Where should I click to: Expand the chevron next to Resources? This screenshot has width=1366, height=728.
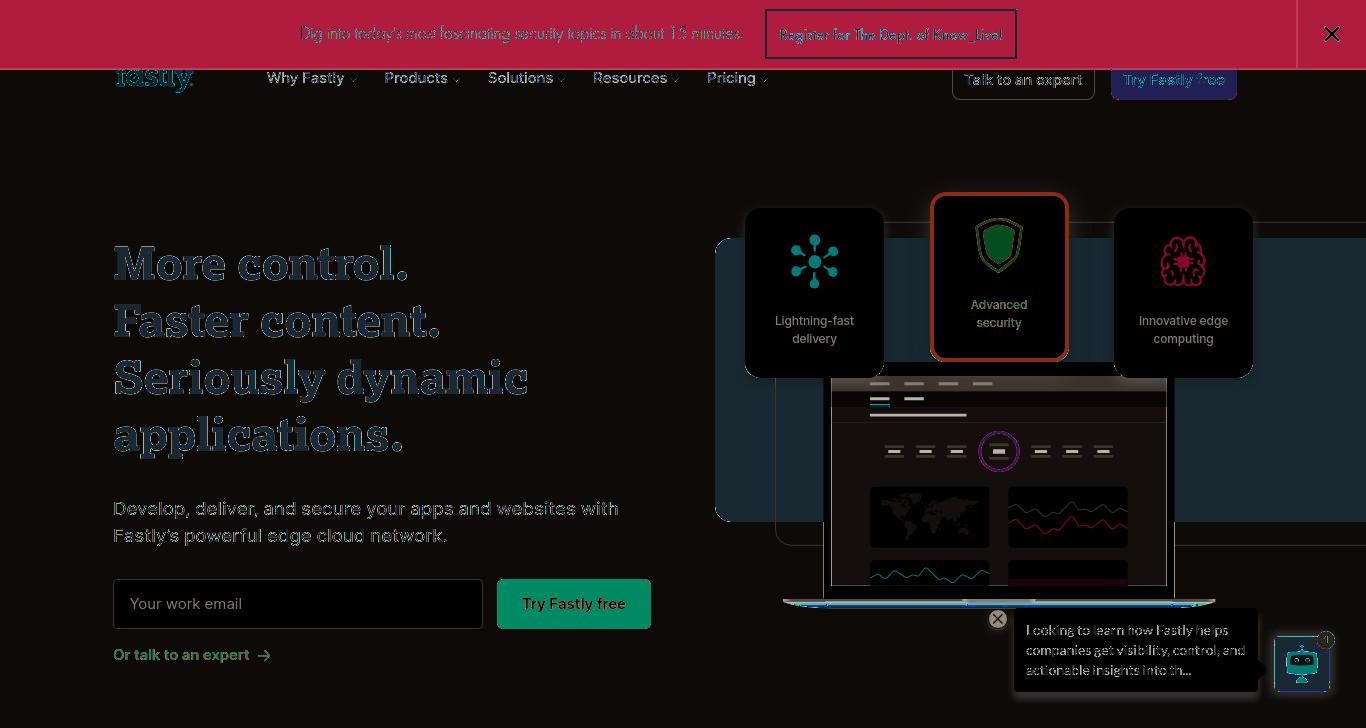(x=675, y=80)
